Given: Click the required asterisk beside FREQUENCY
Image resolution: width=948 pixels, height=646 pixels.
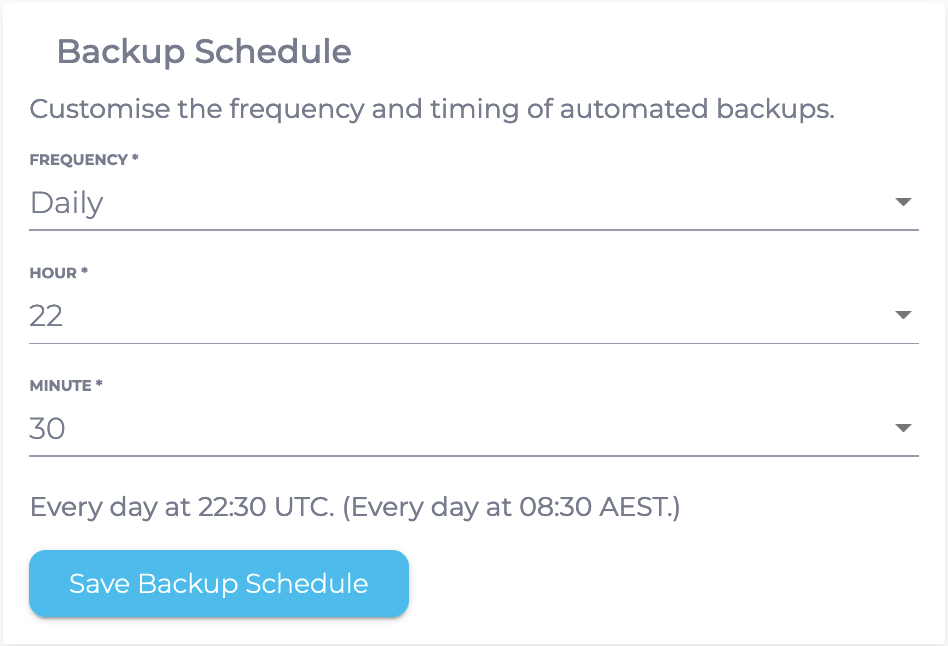Looking at the screenshot, I should pos(135,160).
